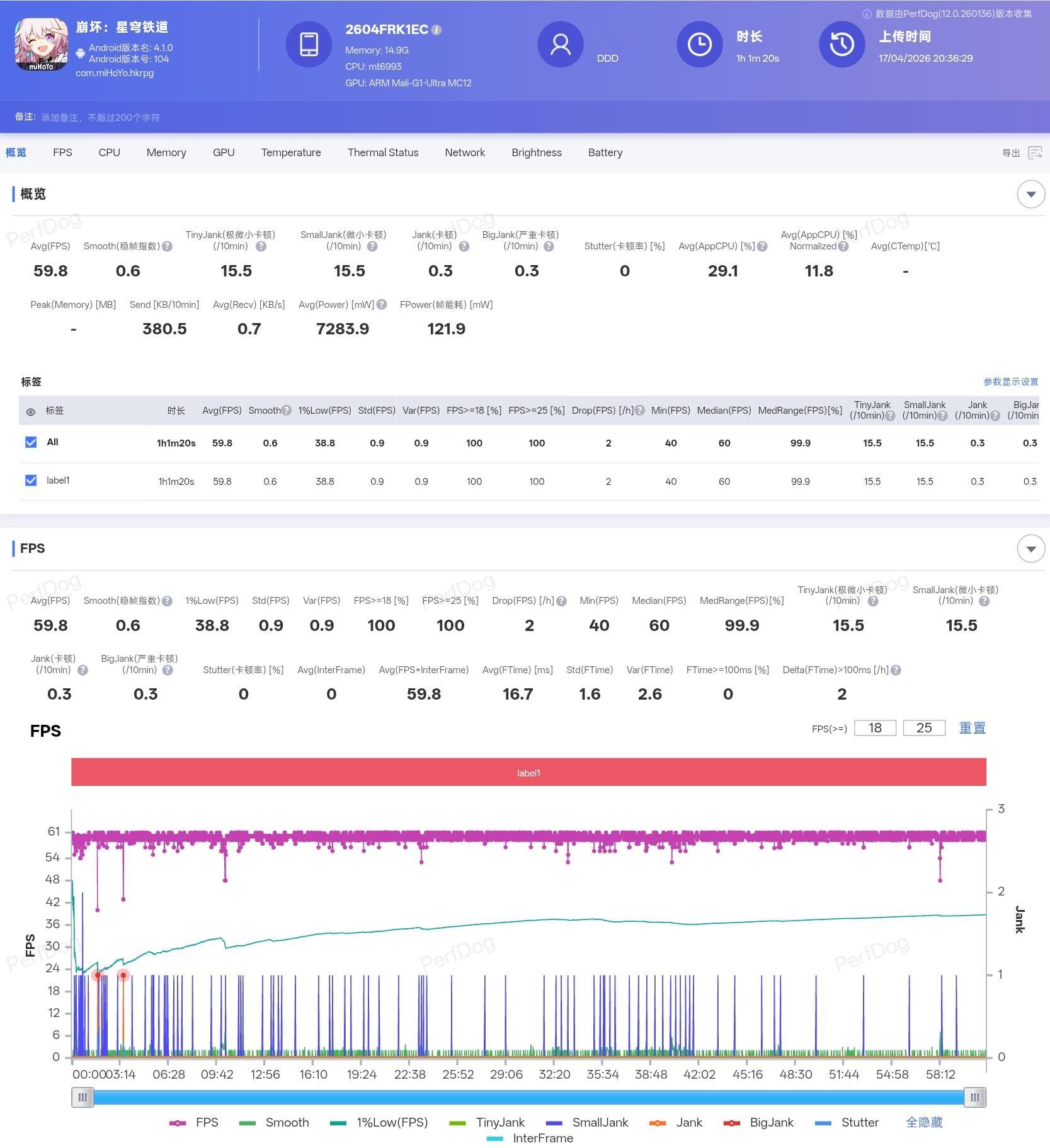Toggle the eye icon in label table header
1050x1148 pixels.
31,412
